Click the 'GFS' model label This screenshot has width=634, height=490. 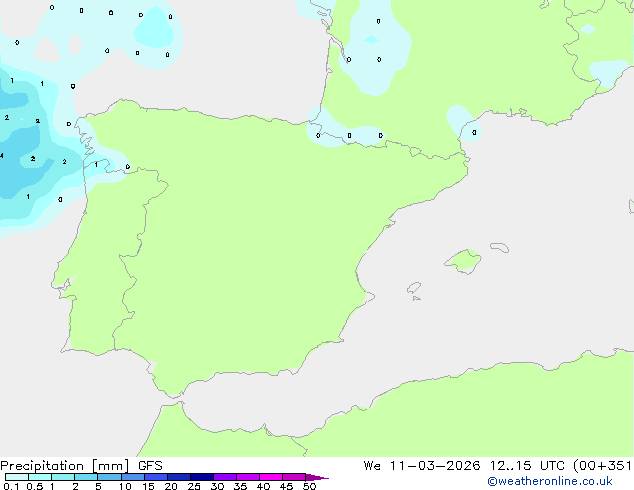click(150, 466)
